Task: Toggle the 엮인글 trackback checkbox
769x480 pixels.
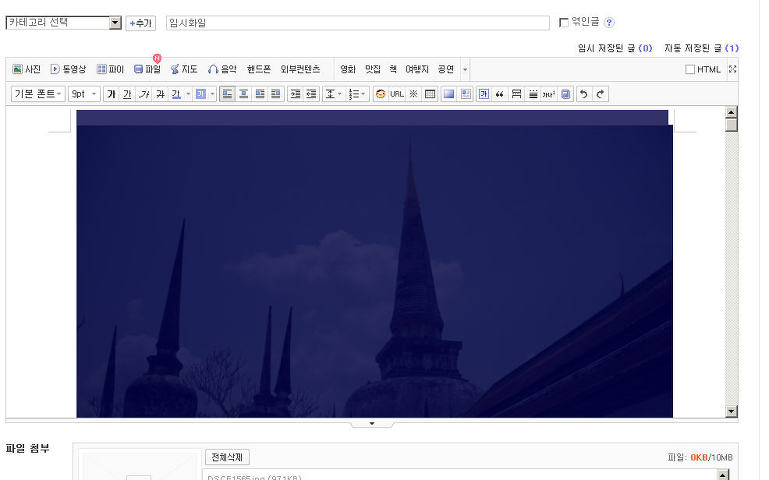Action: [x=564, y=23]
